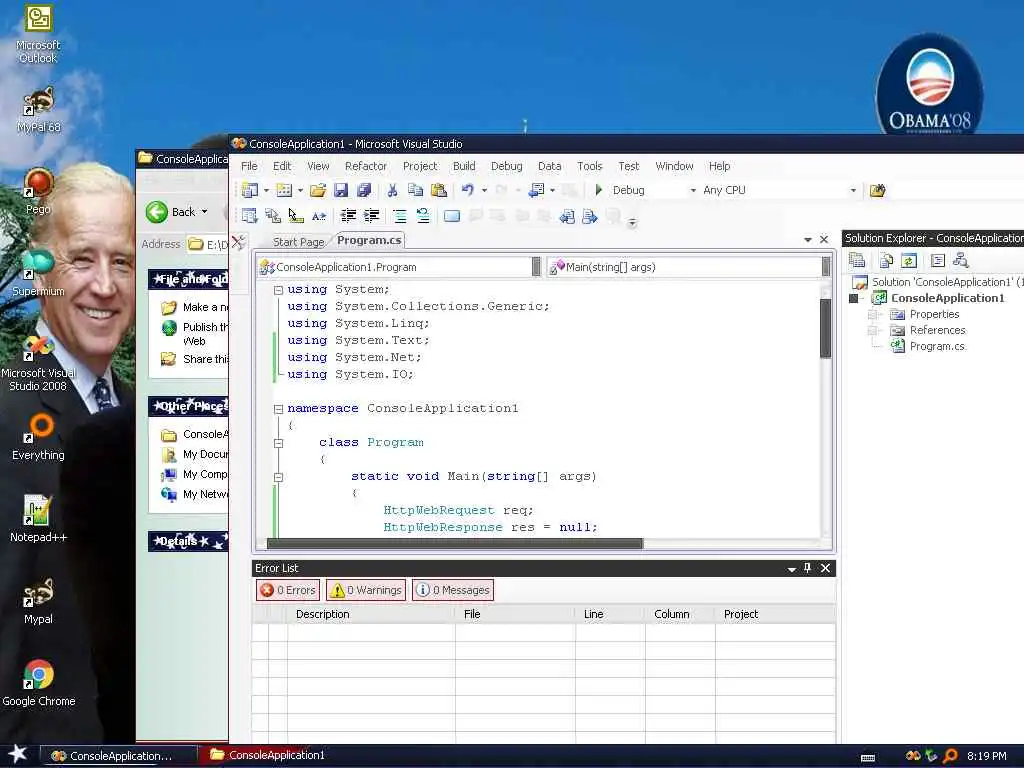Click the editor vertical scrollbar thumb
This screenshot has width=1024, height=768.
(x=825, y=328)
